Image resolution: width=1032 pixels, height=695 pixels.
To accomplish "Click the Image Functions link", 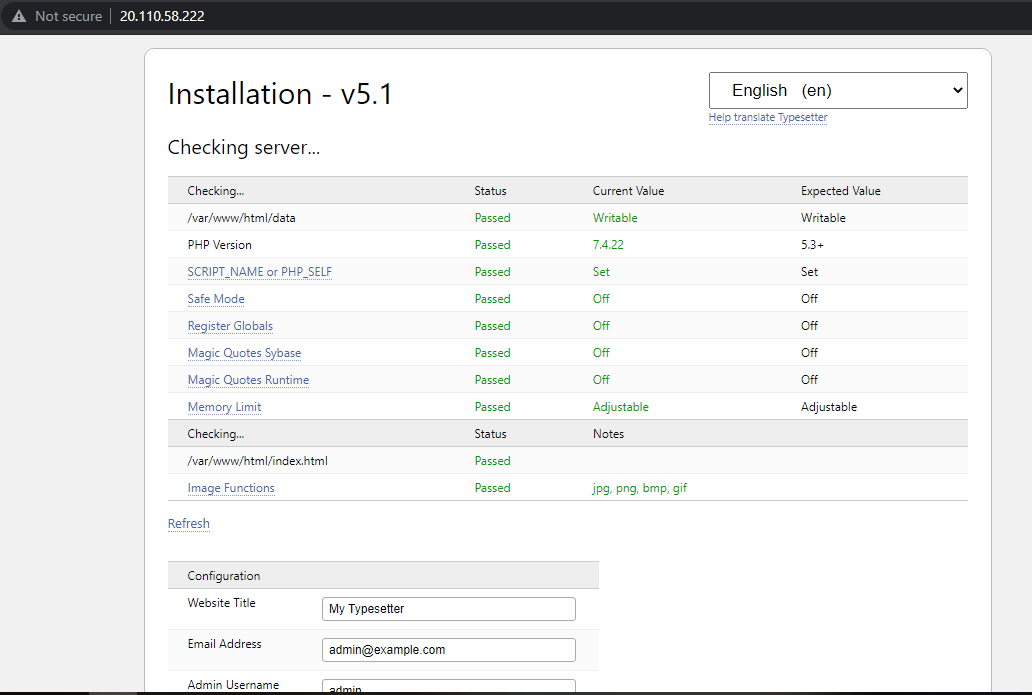I will tap(231, 488).
